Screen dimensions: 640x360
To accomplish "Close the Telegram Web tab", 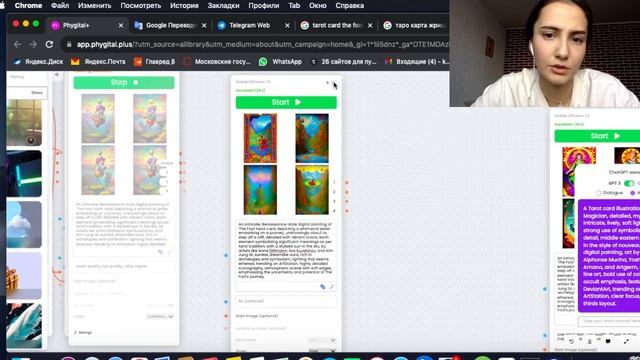I will 287,25.
